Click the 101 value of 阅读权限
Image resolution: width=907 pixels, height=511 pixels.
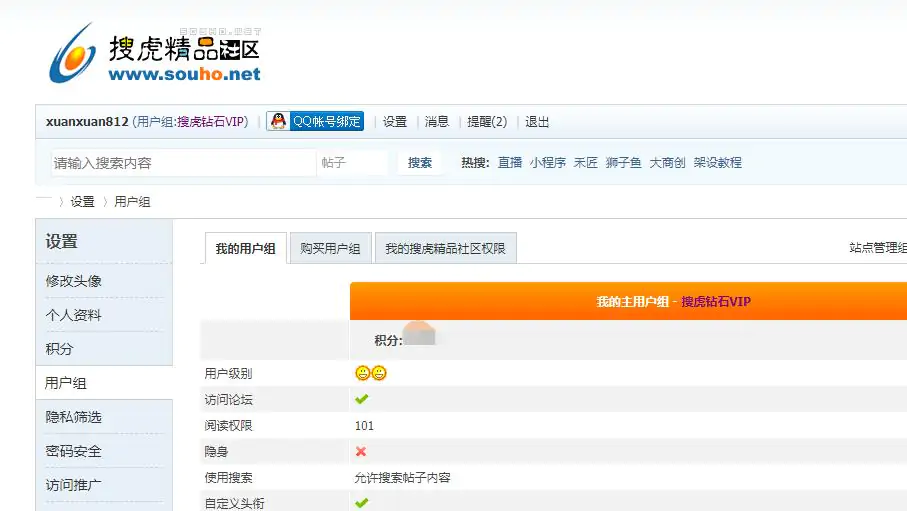[x=364, y=426]
